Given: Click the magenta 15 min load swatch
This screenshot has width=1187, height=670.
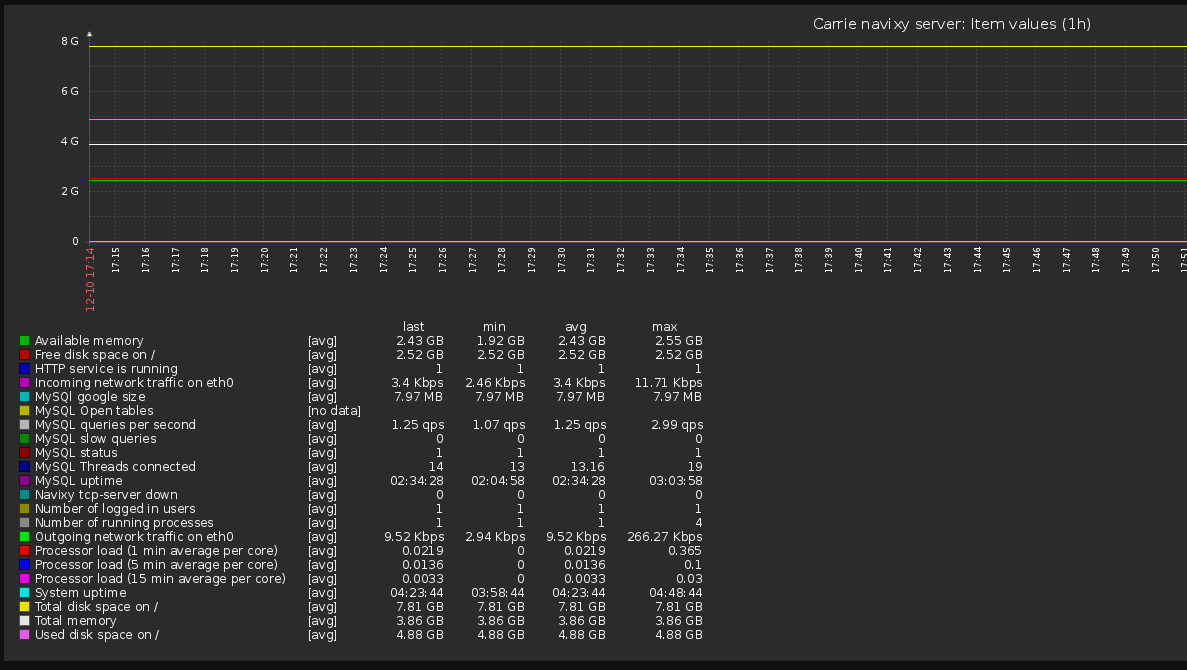Looking at the screenshot, I should 24,579.
